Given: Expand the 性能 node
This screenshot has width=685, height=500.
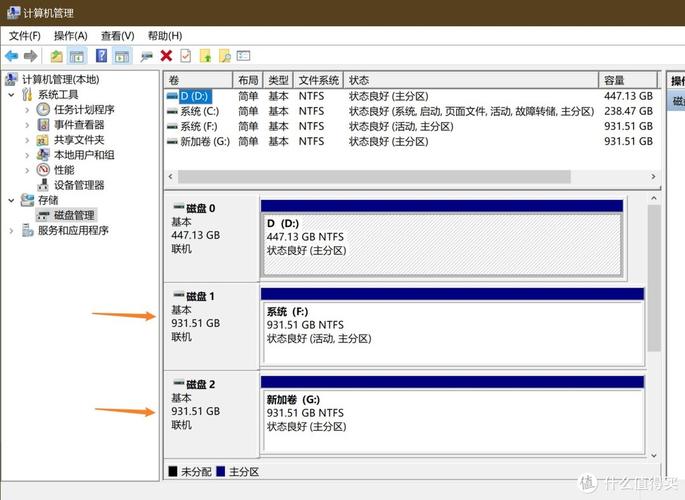Looking at the screenshot, I should 27,170.
